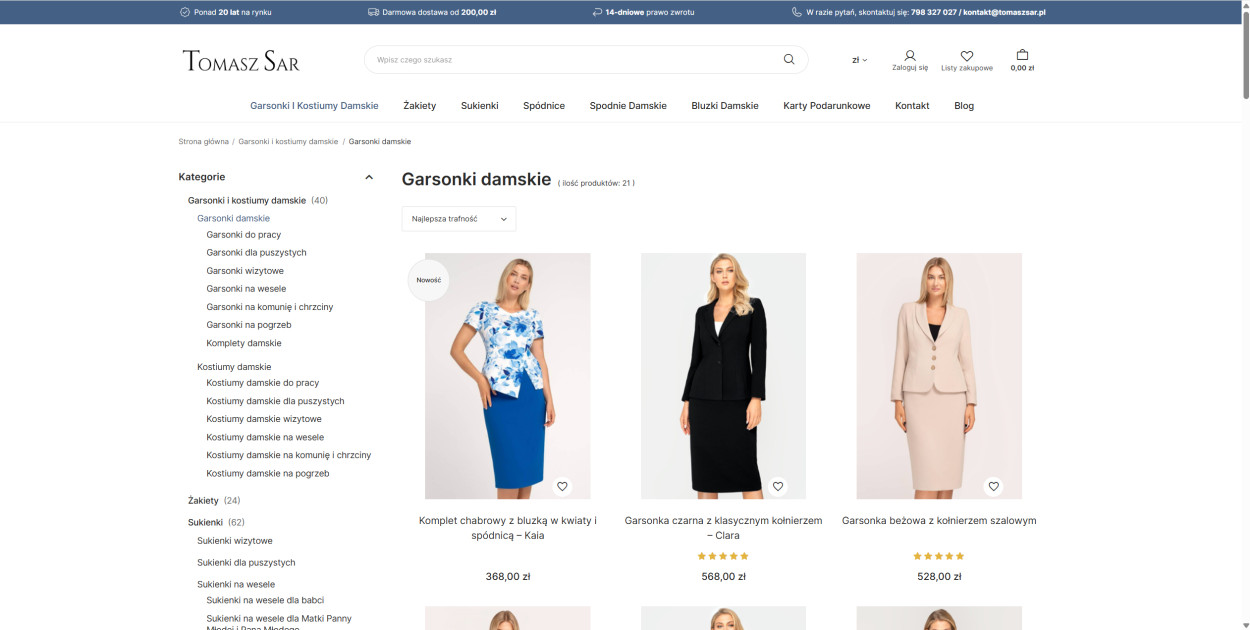The width and height of the screenshot is (1250, 630).
Task: Click the search magnifier icon
Action: coord(789,60)
